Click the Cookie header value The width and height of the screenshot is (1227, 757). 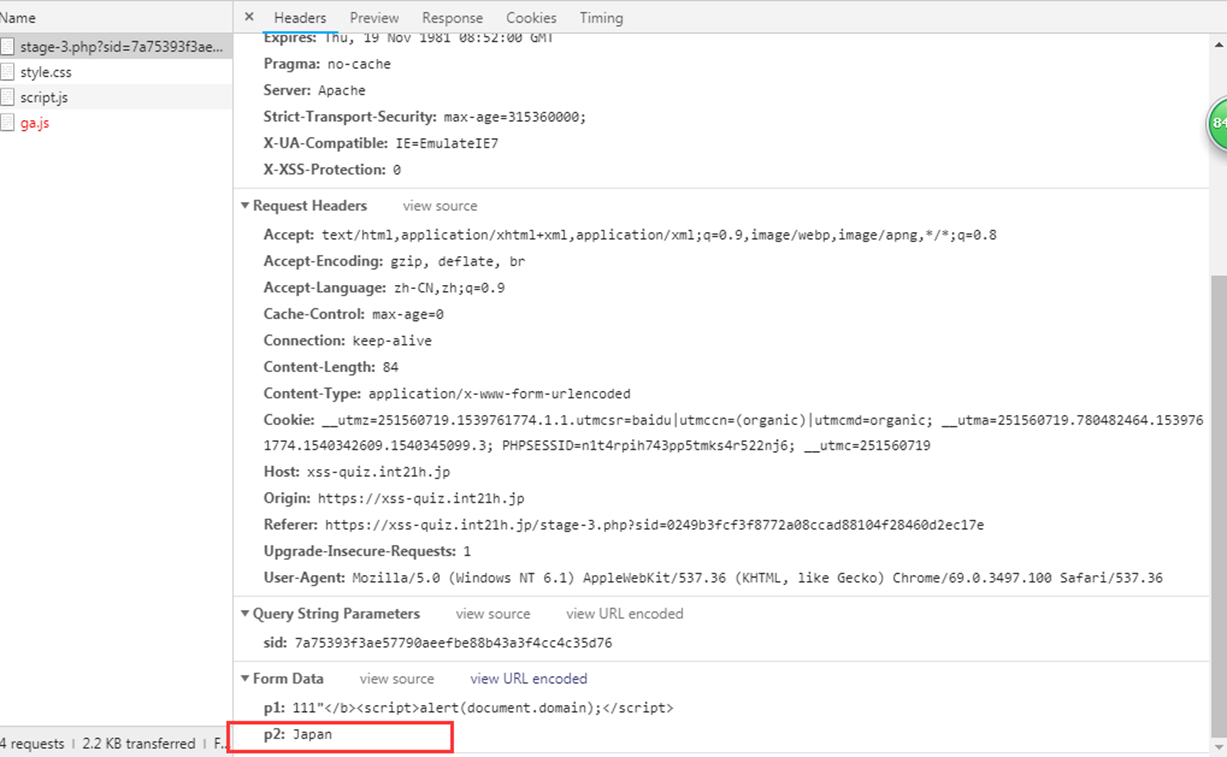[733, 432]
